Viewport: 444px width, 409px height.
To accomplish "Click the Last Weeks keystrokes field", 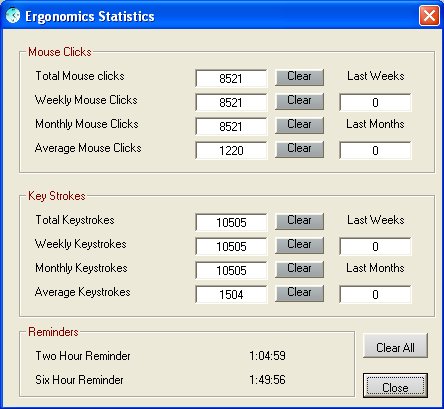I will 375,246.
